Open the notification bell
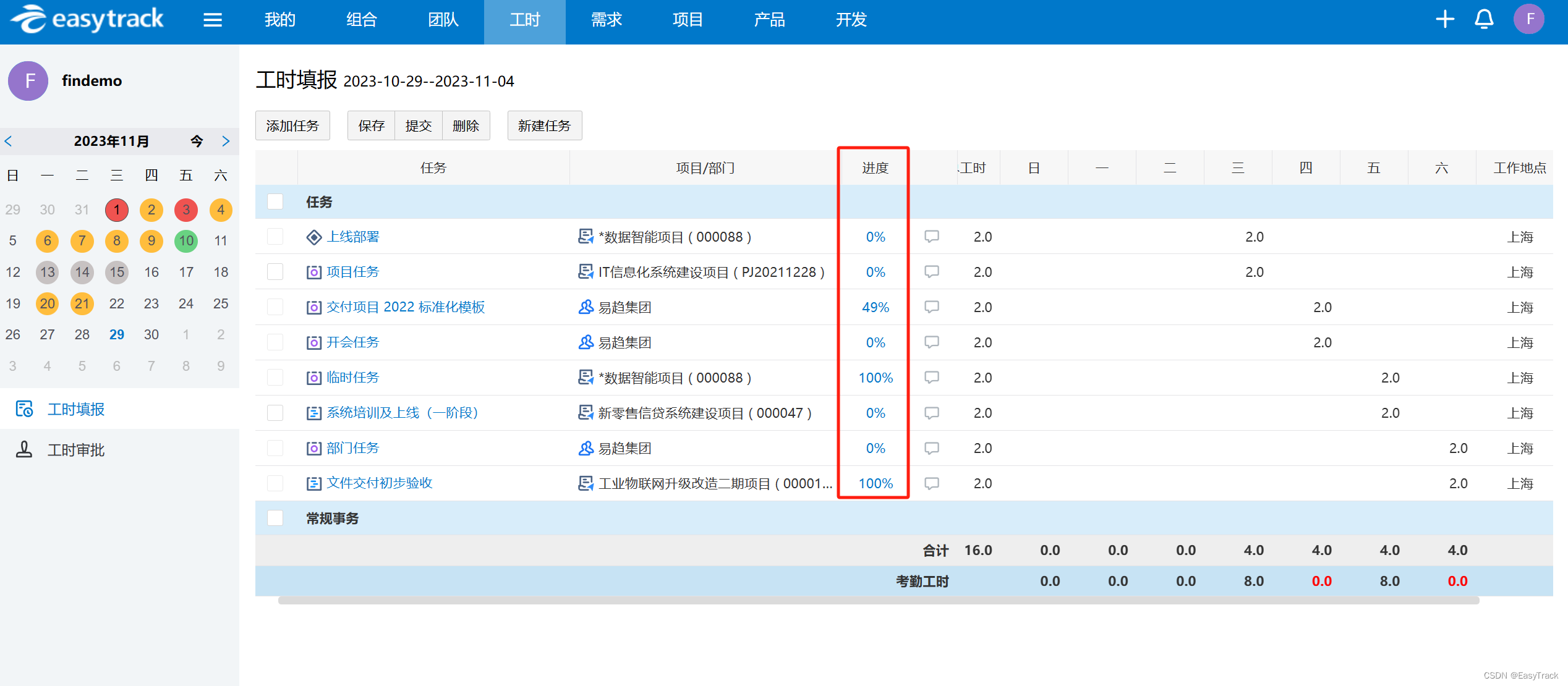Viewport: 1568px width, 686px height. (1485, 19)
